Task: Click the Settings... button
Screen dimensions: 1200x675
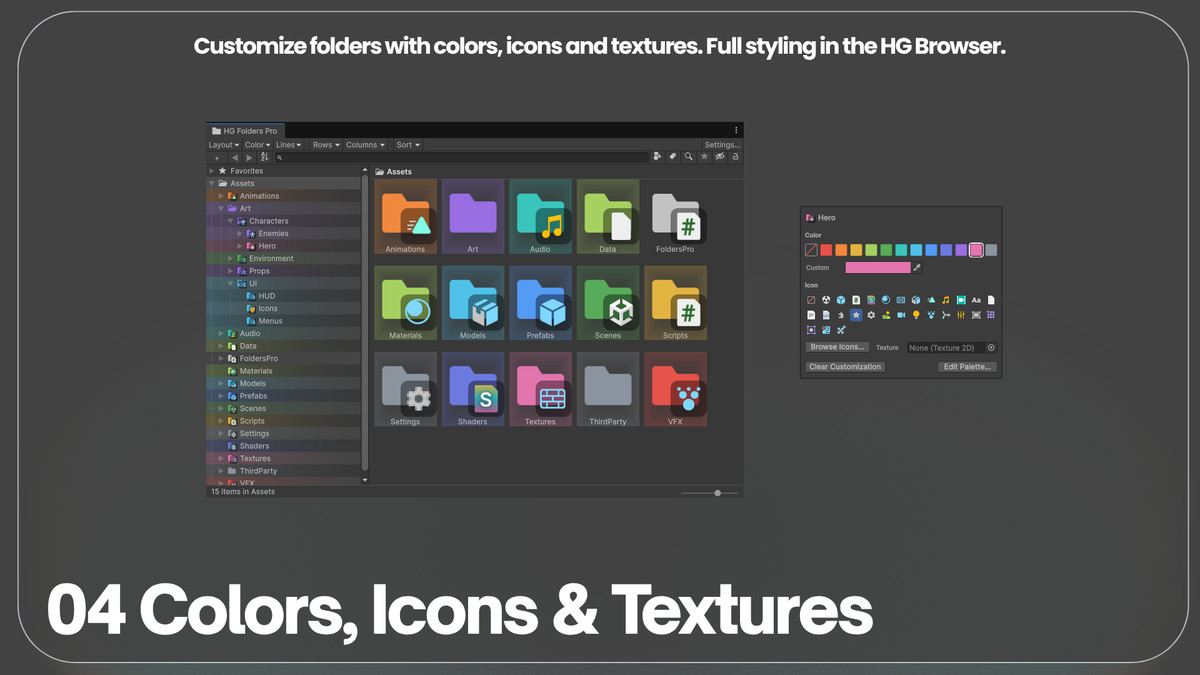Action: tap(721, 145)
